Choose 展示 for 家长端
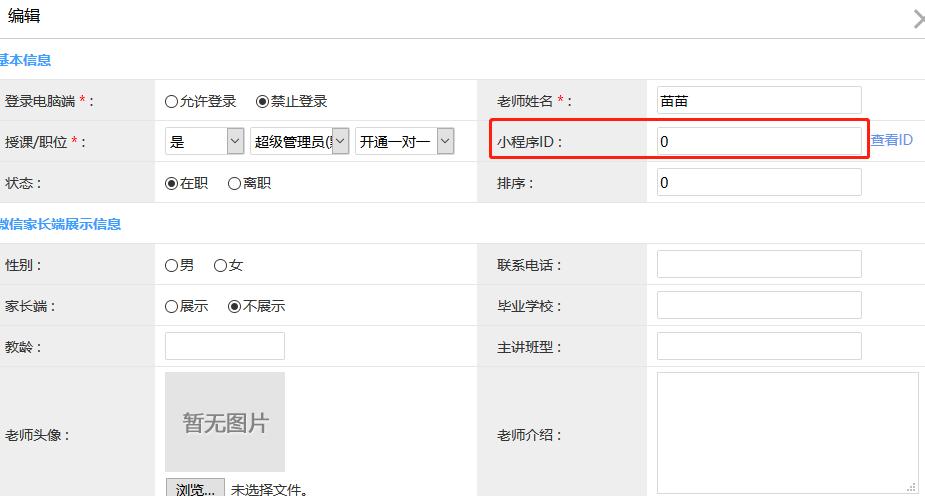 click(x=171, y=306)
